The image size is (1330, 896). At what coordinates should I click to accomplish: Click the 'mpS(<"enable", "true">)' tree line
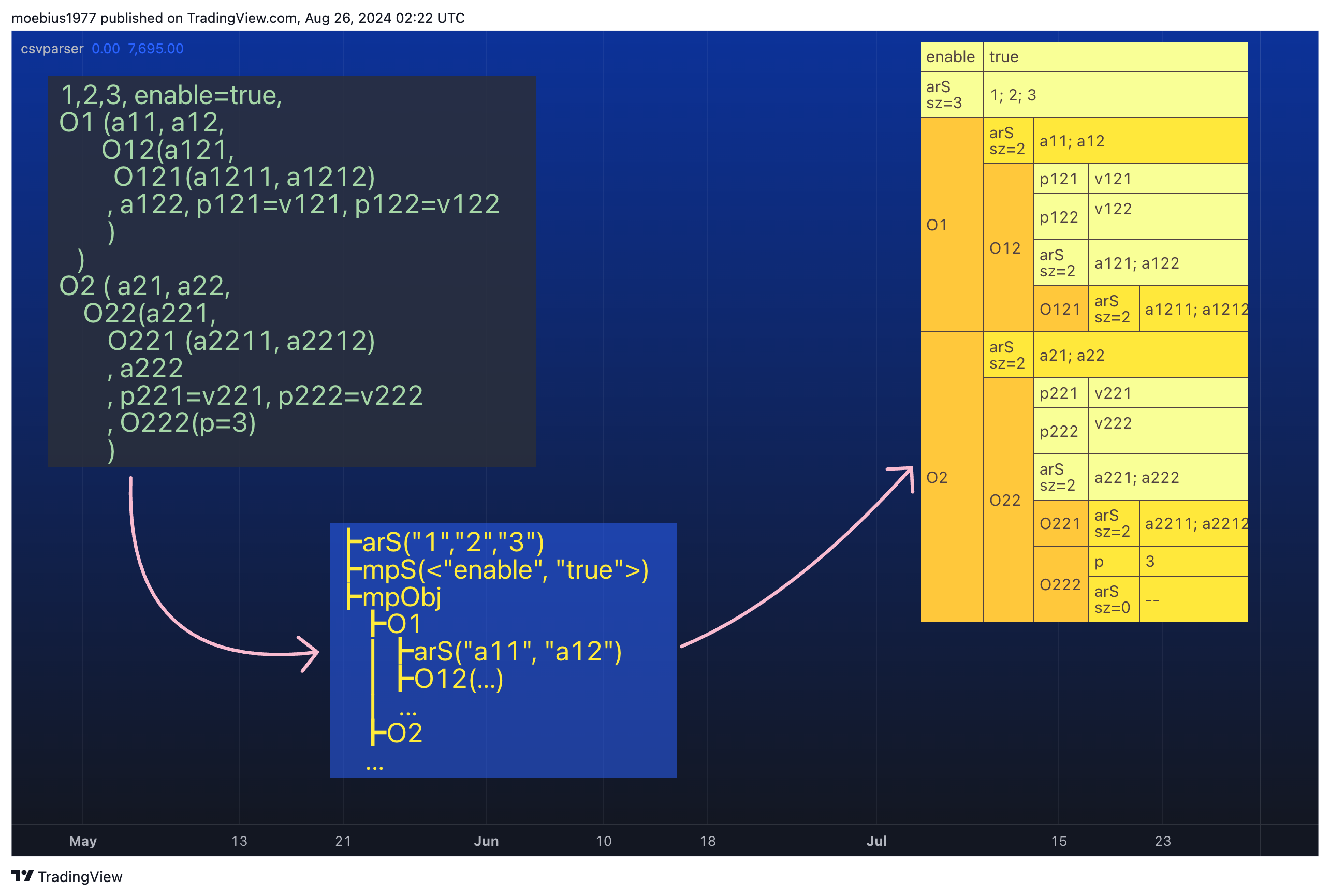point(498,569)
